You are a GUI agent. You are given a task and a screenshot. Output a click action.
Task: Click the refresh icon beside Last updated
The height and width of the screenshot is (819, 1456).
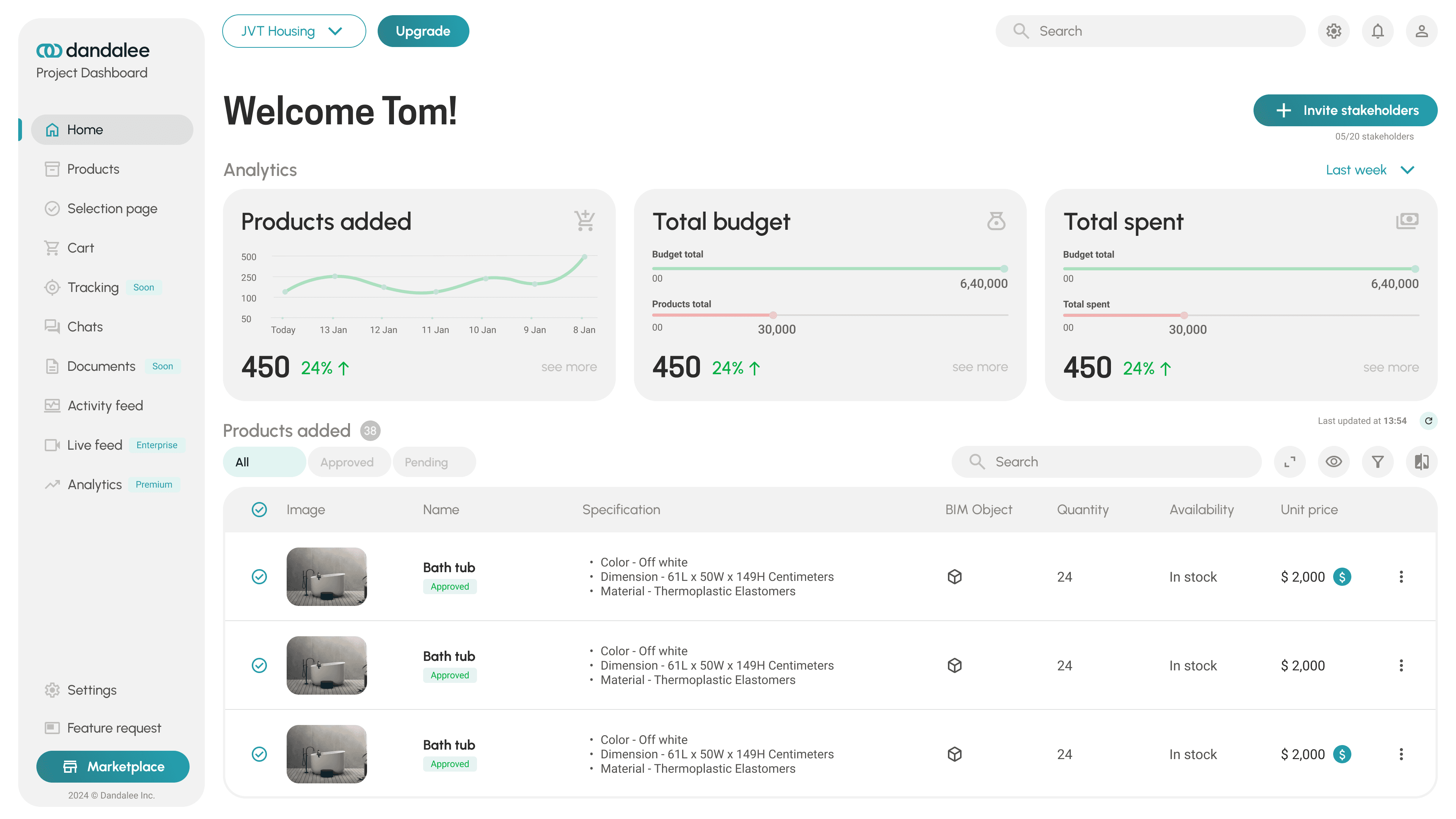click(x=1428, y=420)
